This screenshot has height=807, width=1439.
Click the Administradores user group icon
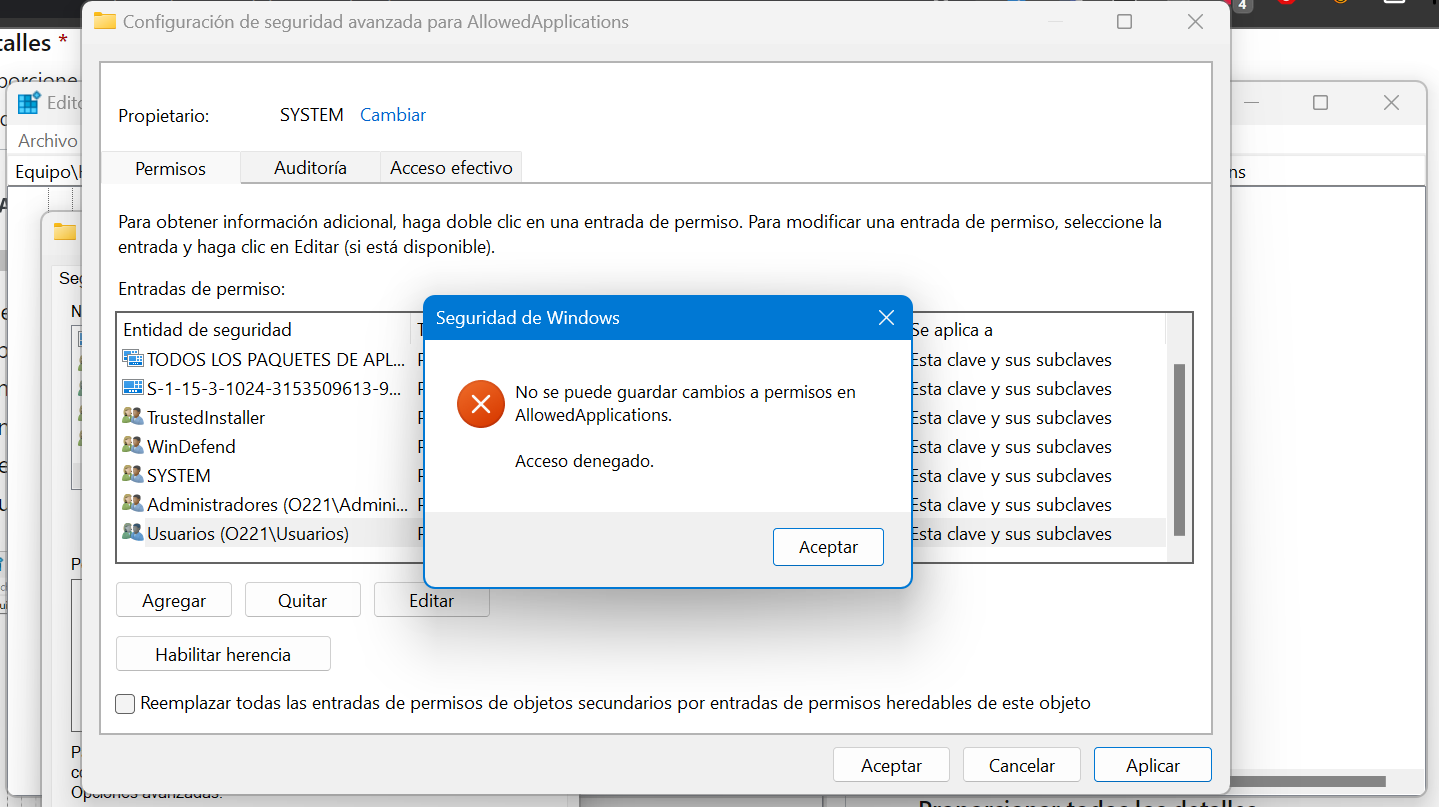click(133, 503)
